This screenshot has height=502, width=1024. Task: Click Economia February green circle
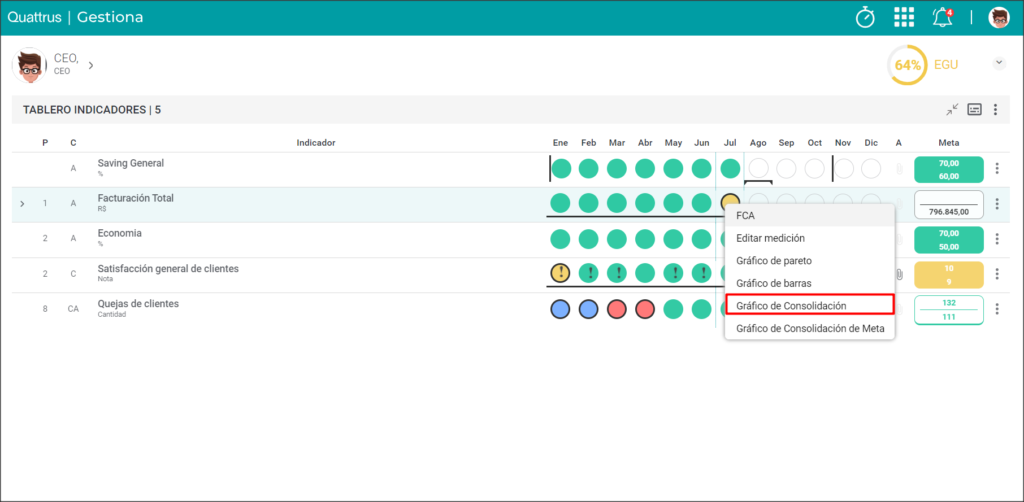pos(589,238)
